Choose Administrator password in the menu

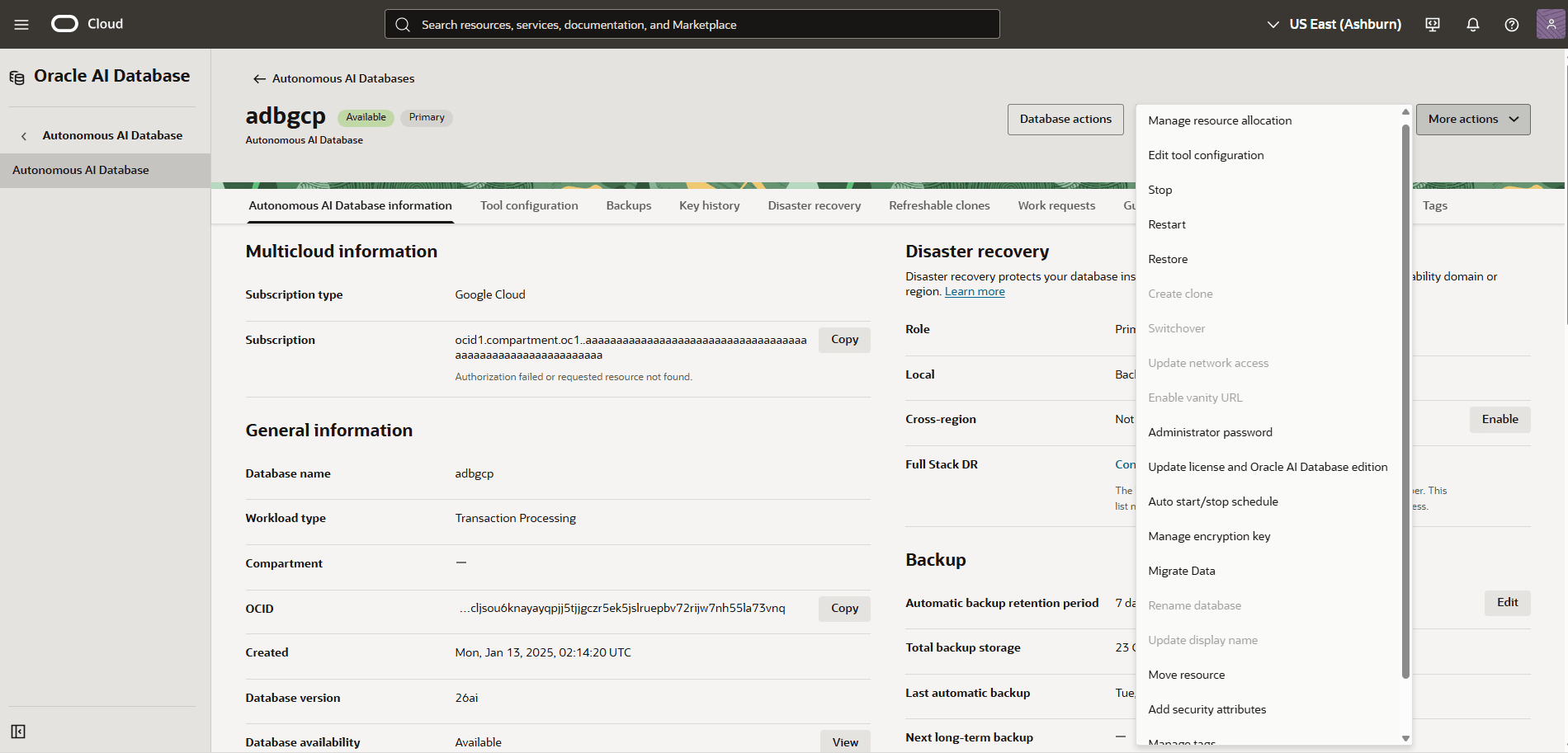pyautogui.click(x=1210, y=431)
